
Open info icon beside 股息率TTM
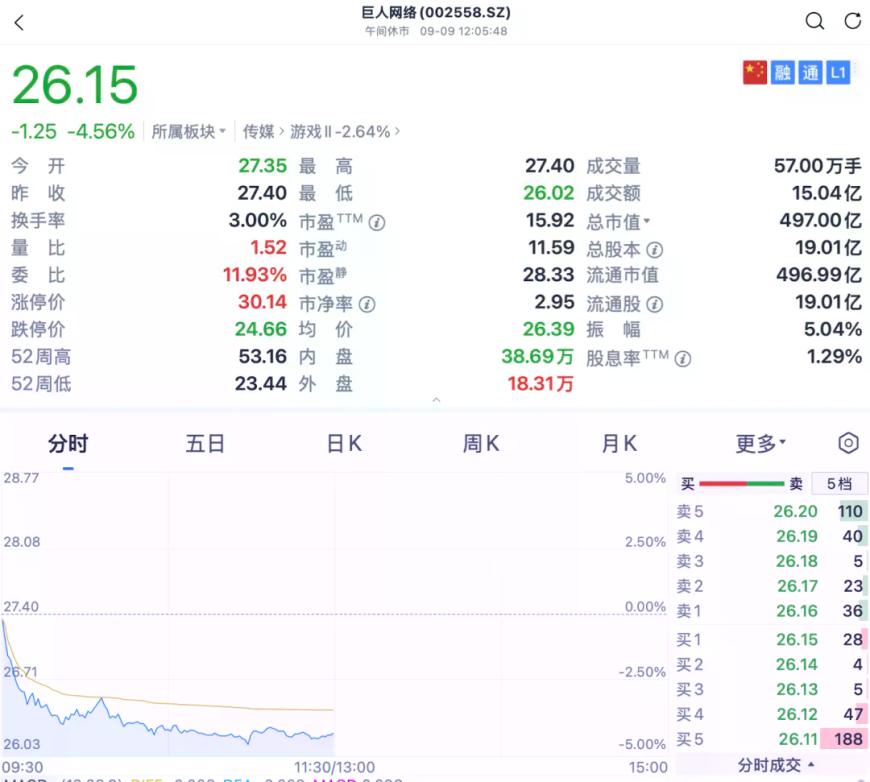pyautogui.click(x=683, y=359)
